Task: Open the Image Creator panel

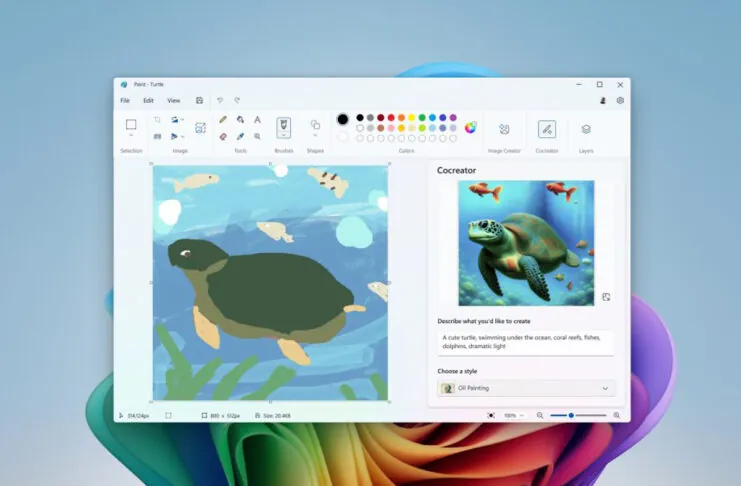Action: (x=504, y=129)
